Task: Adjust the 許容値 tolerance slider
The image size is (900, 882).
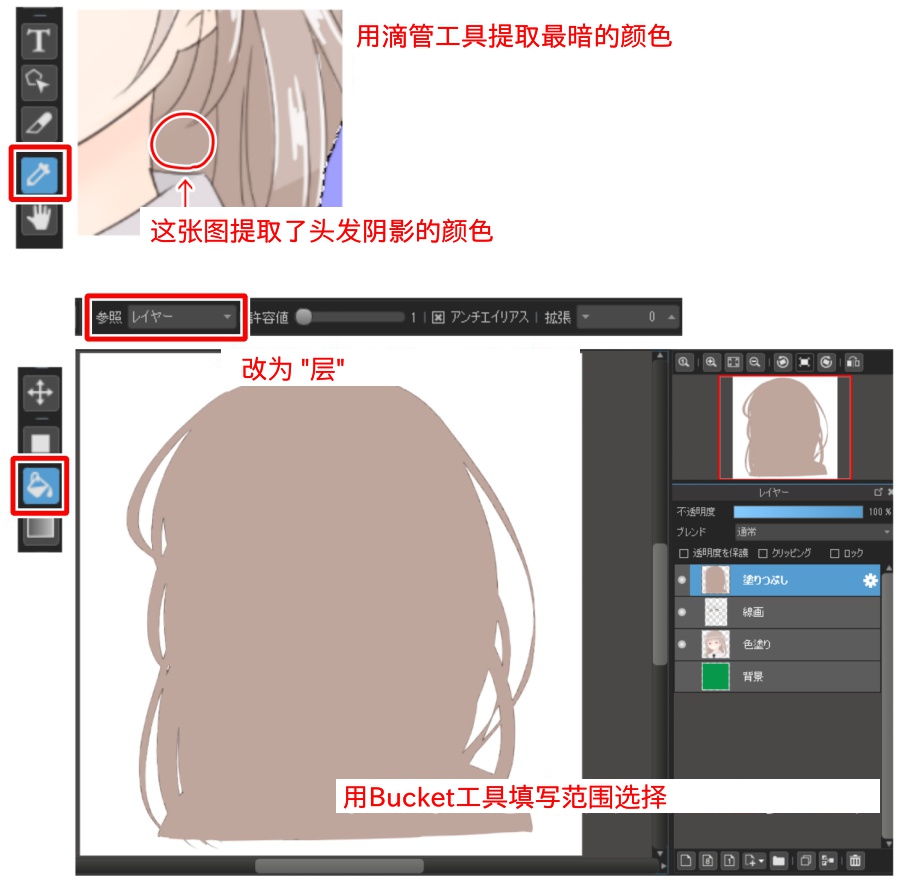Action: pos(352,317)
